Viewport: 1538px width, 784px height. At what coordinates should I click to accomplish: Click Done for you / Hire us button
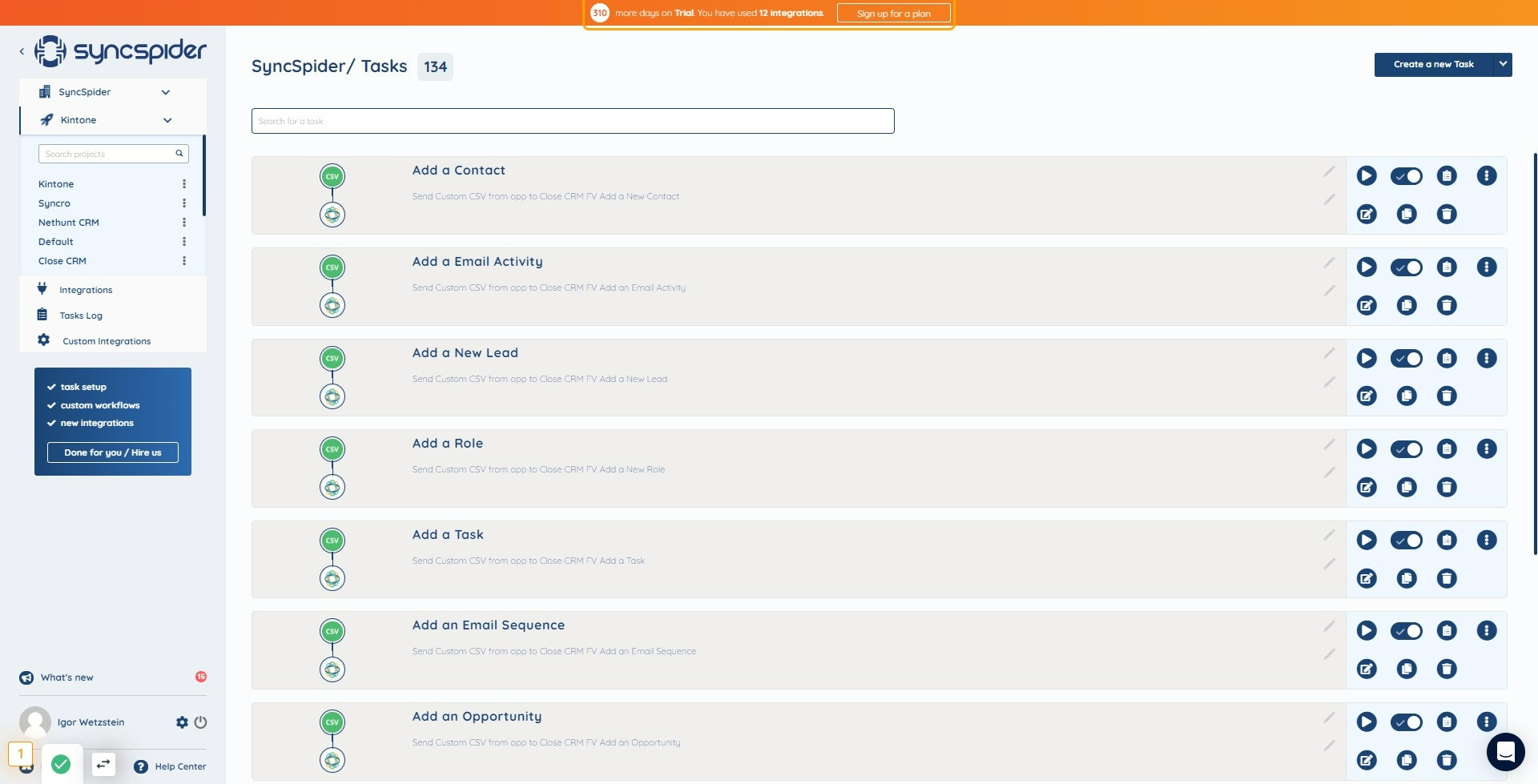[x=113, y=452]
